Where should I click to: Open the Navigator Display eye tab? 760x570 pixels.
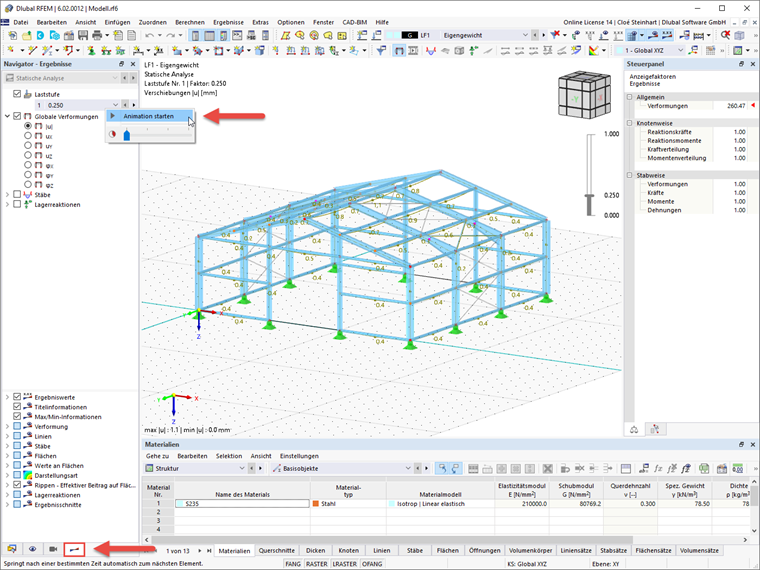pyautogui.click(x=32, y=549)
